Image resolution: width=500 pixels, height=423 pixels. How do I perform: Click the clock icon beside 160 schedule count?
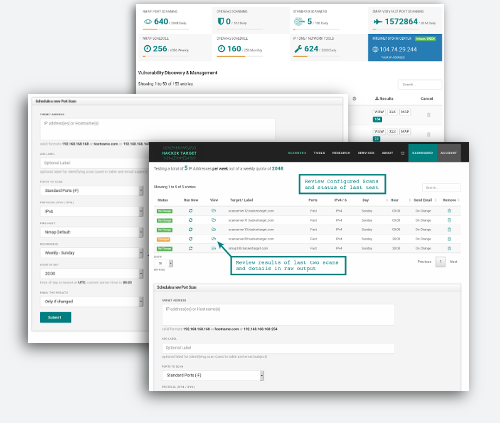(221, 49)
